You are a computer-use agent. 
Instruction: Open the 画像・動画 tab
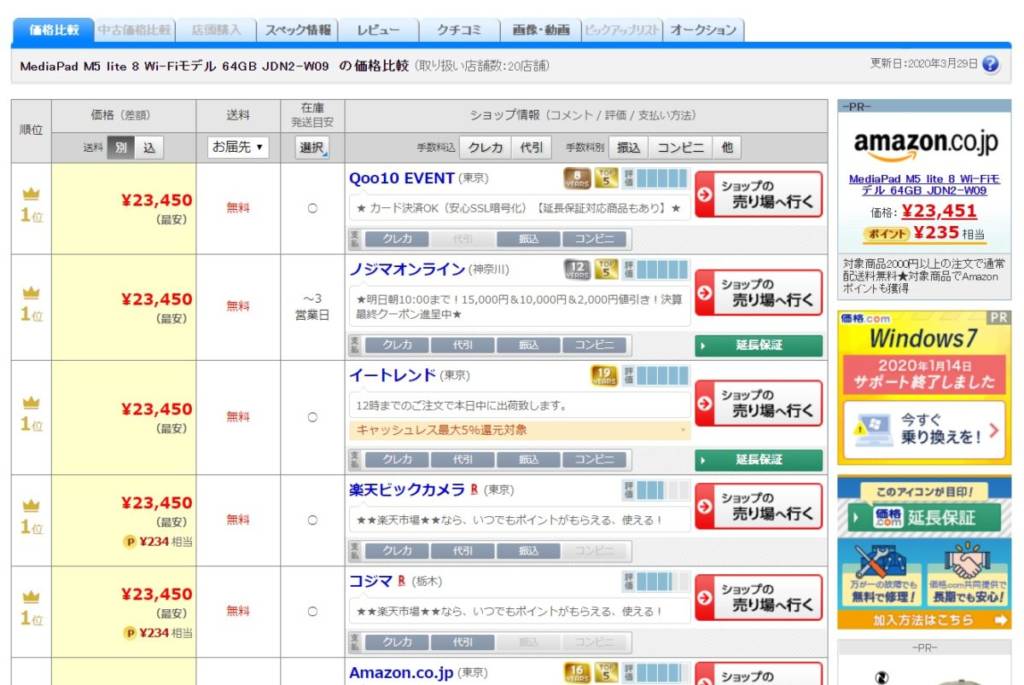click(541, 30)
